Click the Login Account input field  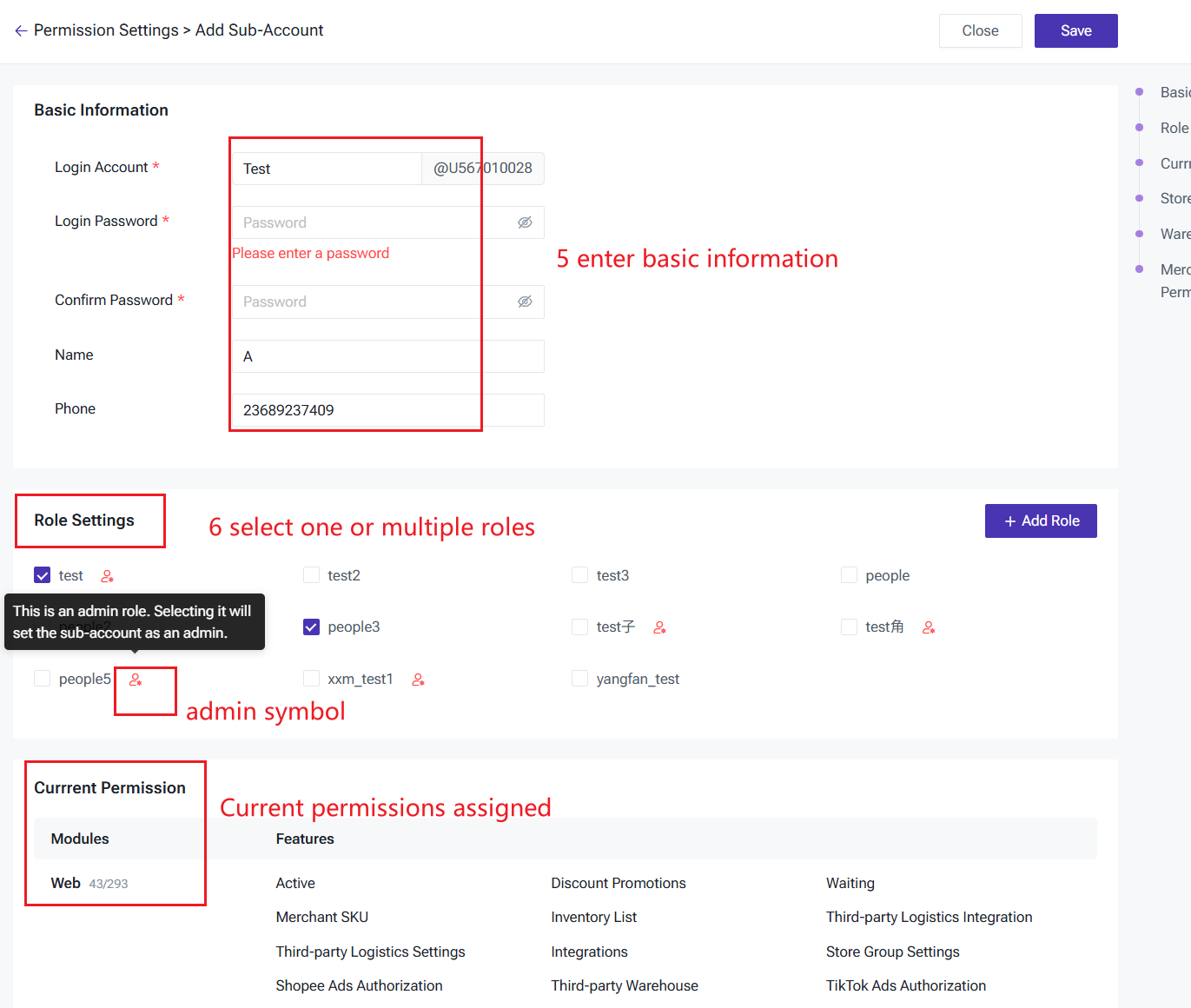[327, 169]
